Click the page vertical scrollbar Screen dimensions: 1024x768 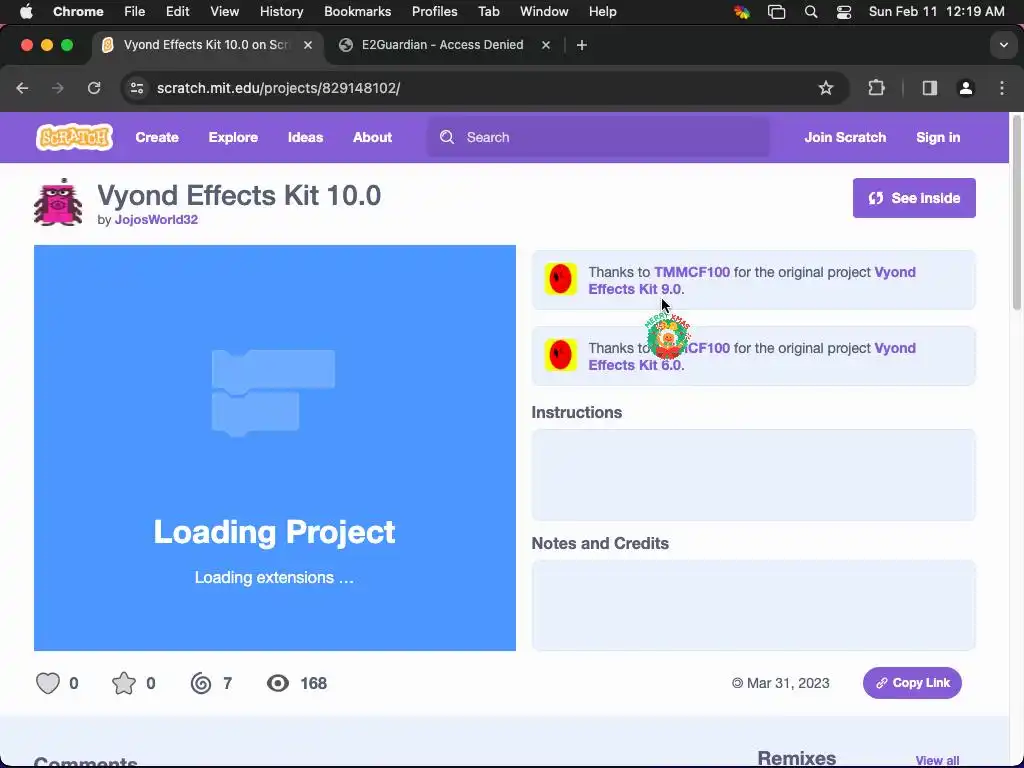coord(1016,212)
